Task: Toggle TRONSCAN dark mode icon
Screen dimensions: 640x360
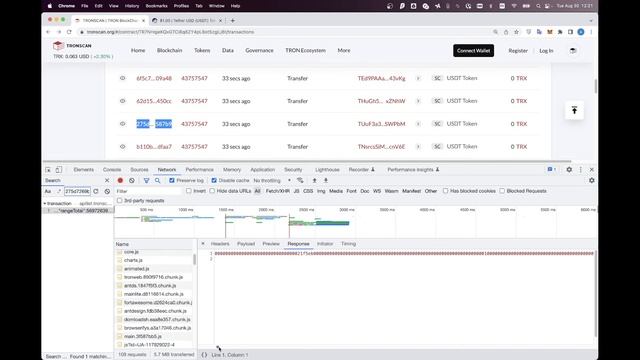Action: point(573,51)
